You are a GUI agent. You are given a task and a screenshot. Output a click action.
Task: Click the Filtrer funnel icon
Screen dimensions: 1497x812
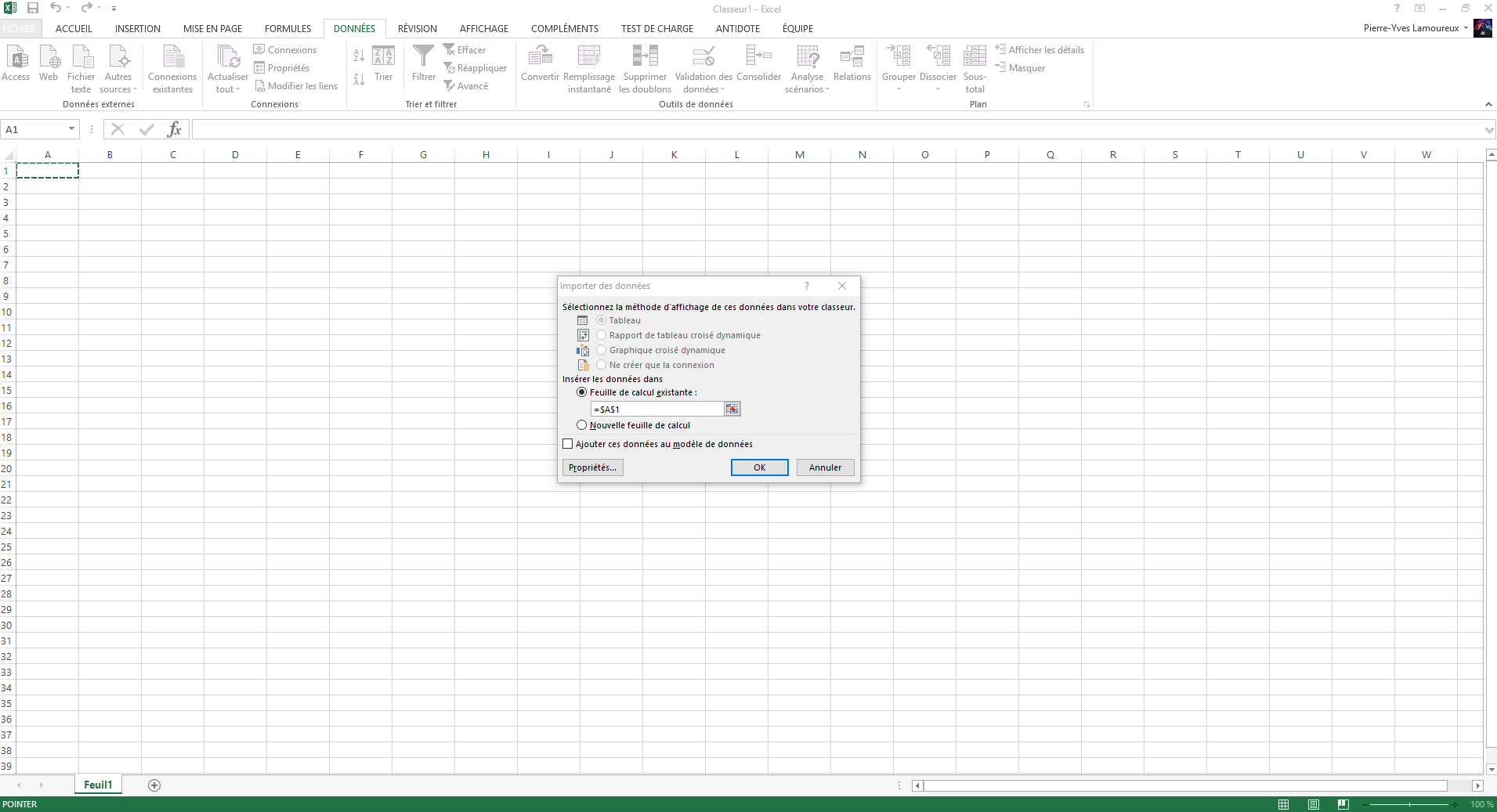click(423, 56)
